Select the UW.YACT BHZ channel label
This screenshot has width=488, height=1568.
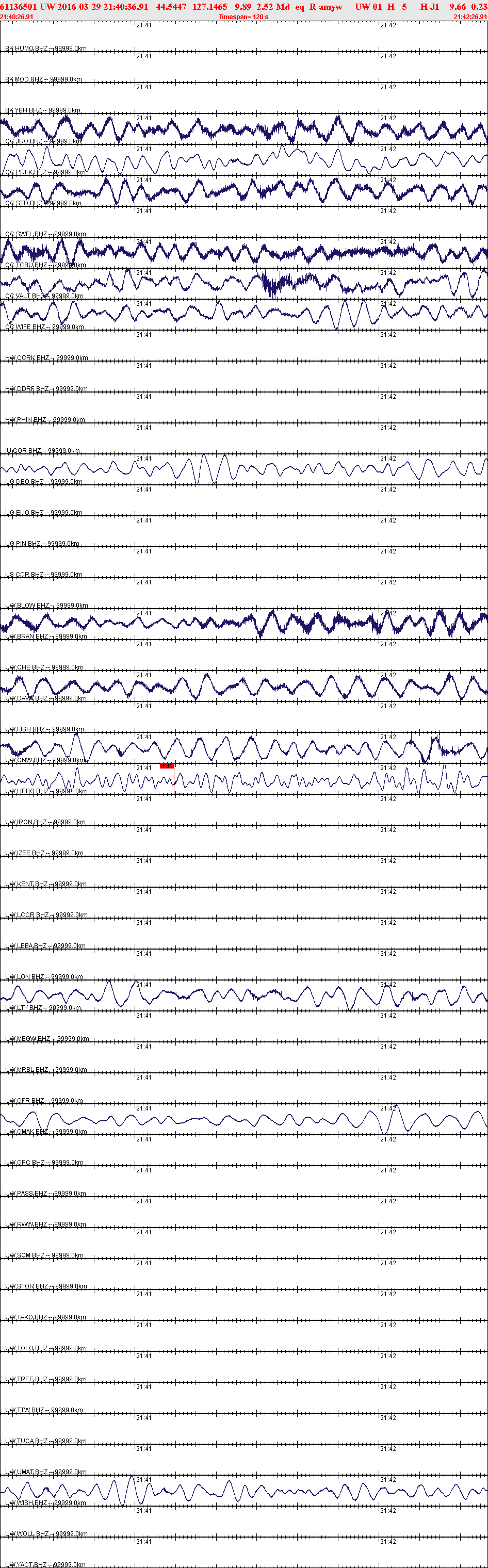coord(45,1564)
